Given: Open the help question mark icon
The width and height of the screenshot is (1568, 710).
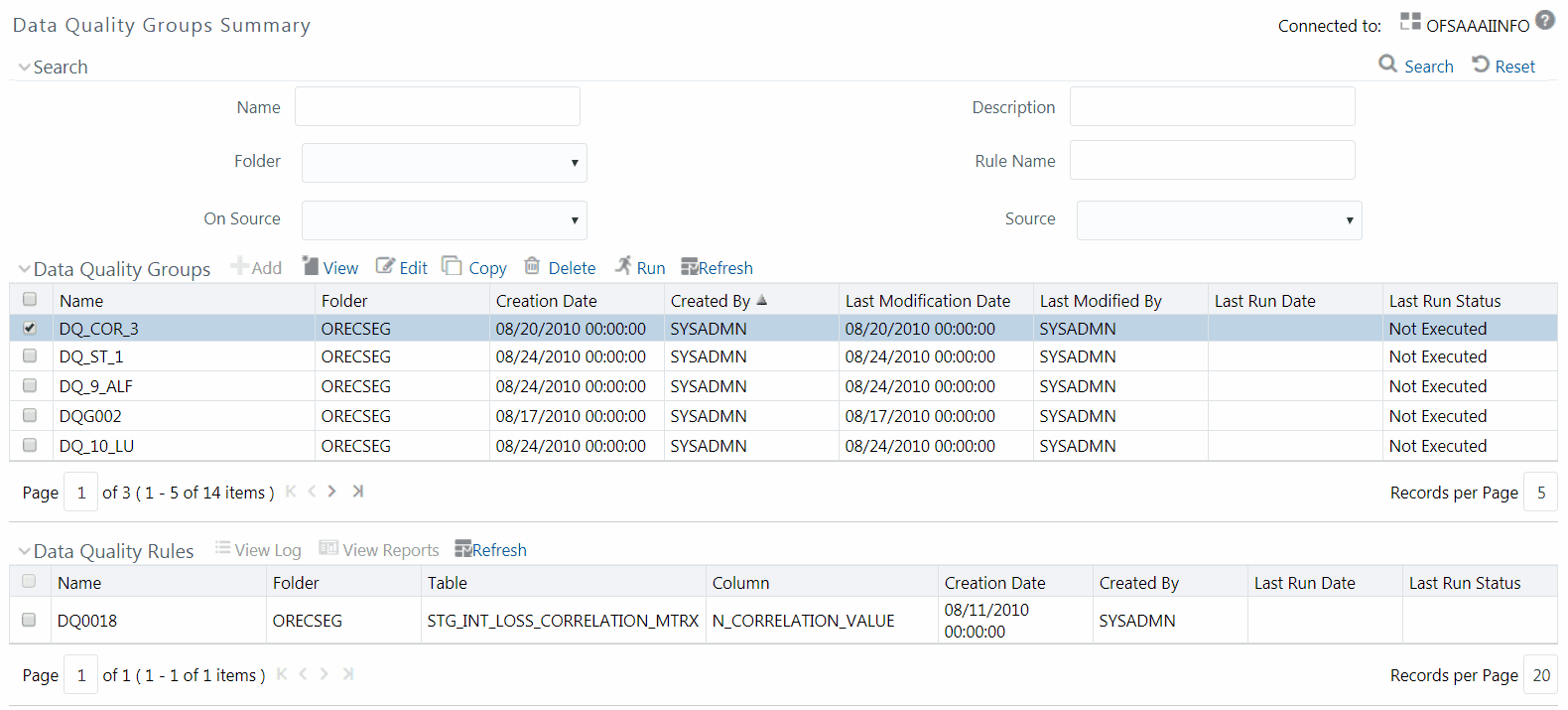Looking at the screenshot, I should click(x=1545, y=20).
